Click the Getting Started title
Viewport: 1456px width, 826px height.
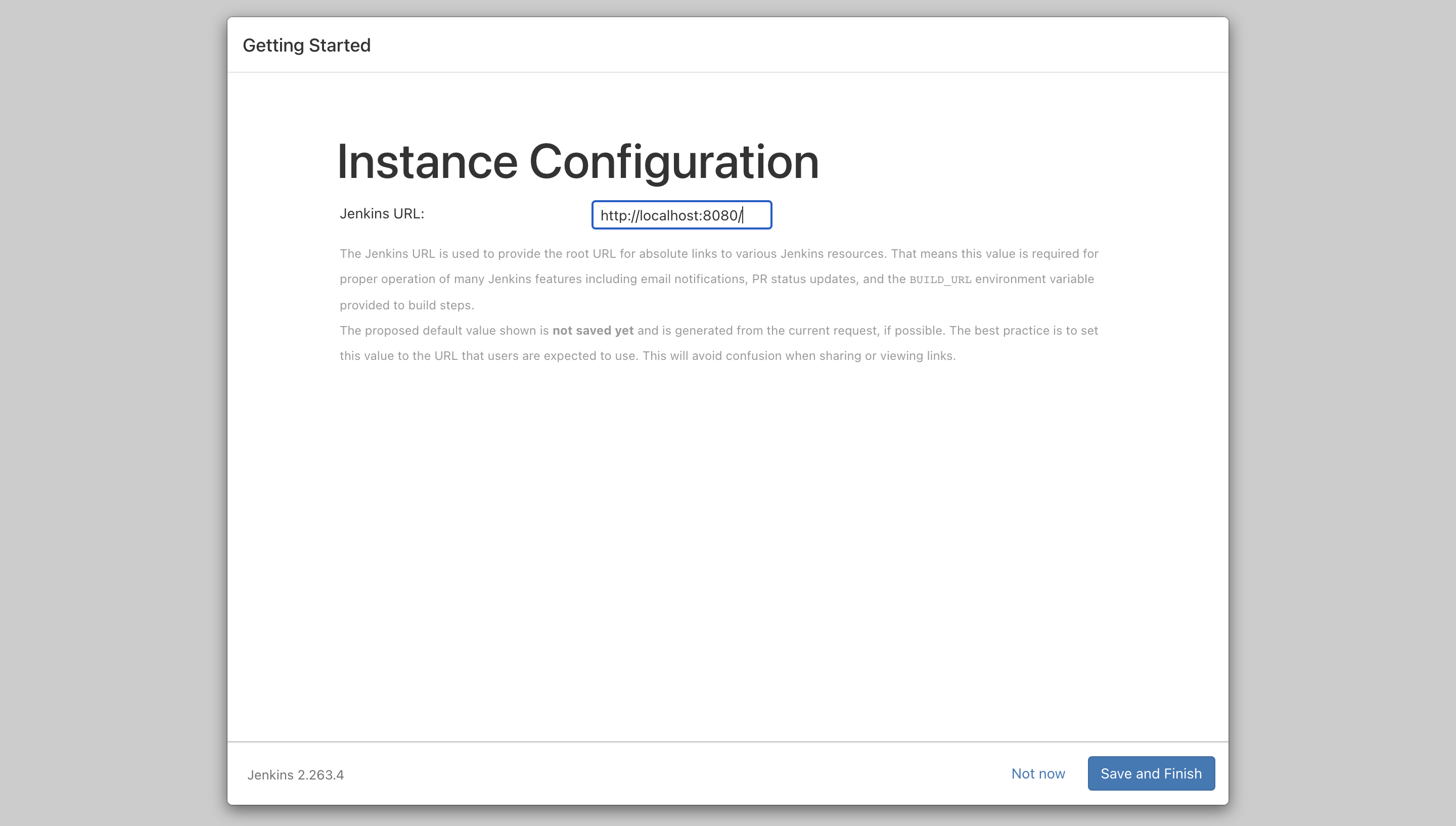pyautogui.click(x=307, y=45)
